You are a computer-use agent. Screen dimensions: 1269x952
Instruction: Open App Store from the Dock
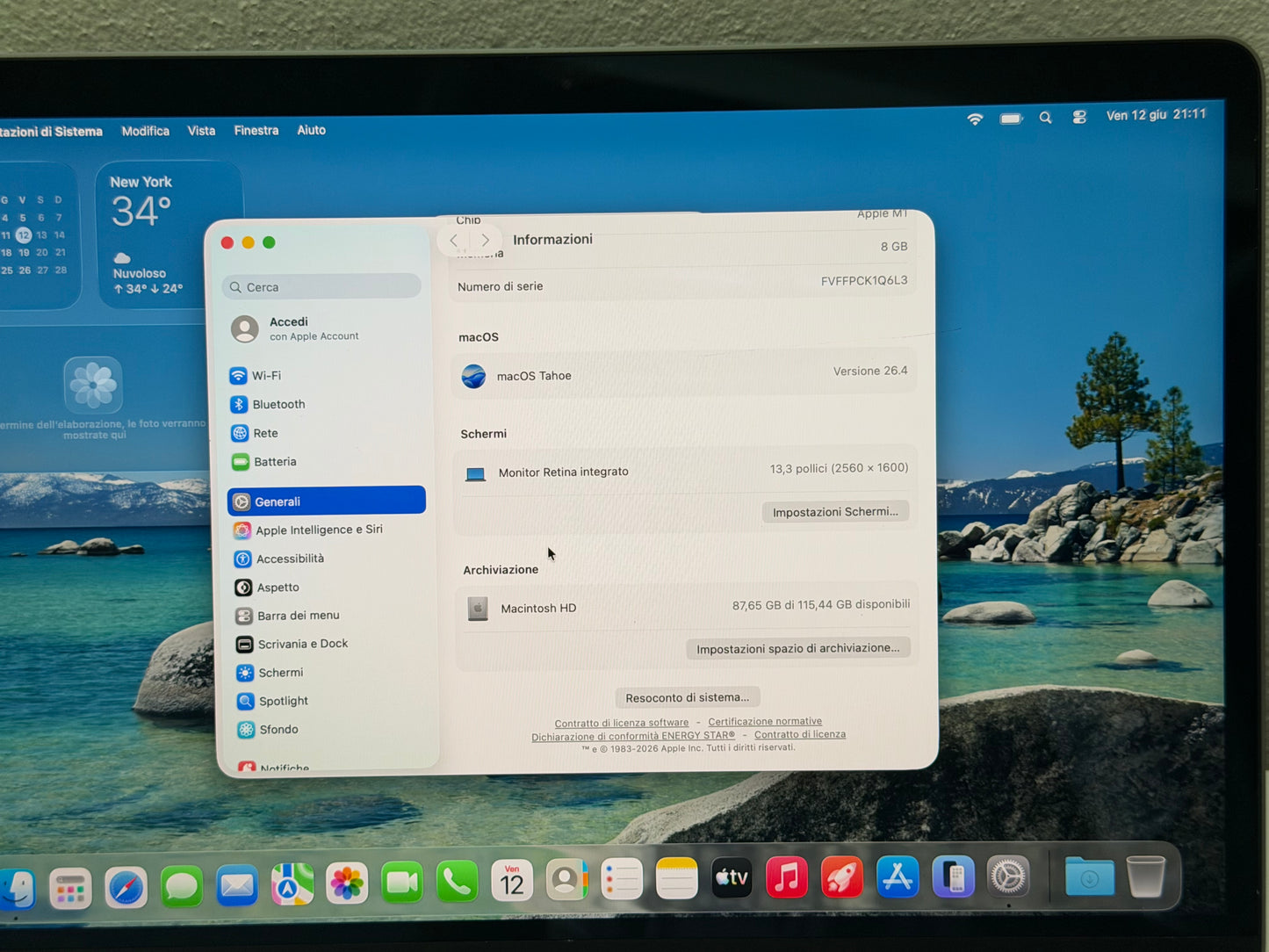(898, 876)
